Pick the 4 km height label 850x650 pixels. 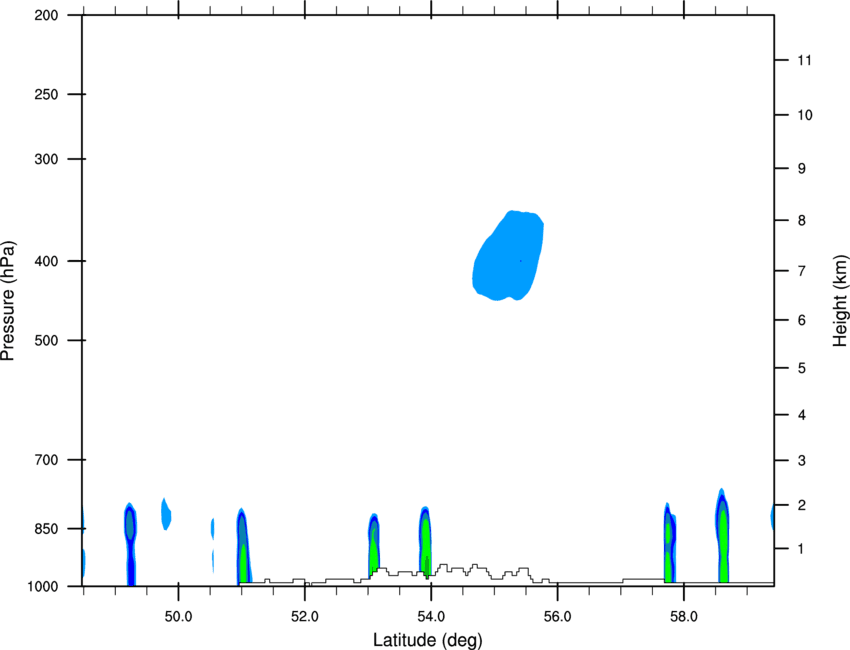(x=802, y=415)
